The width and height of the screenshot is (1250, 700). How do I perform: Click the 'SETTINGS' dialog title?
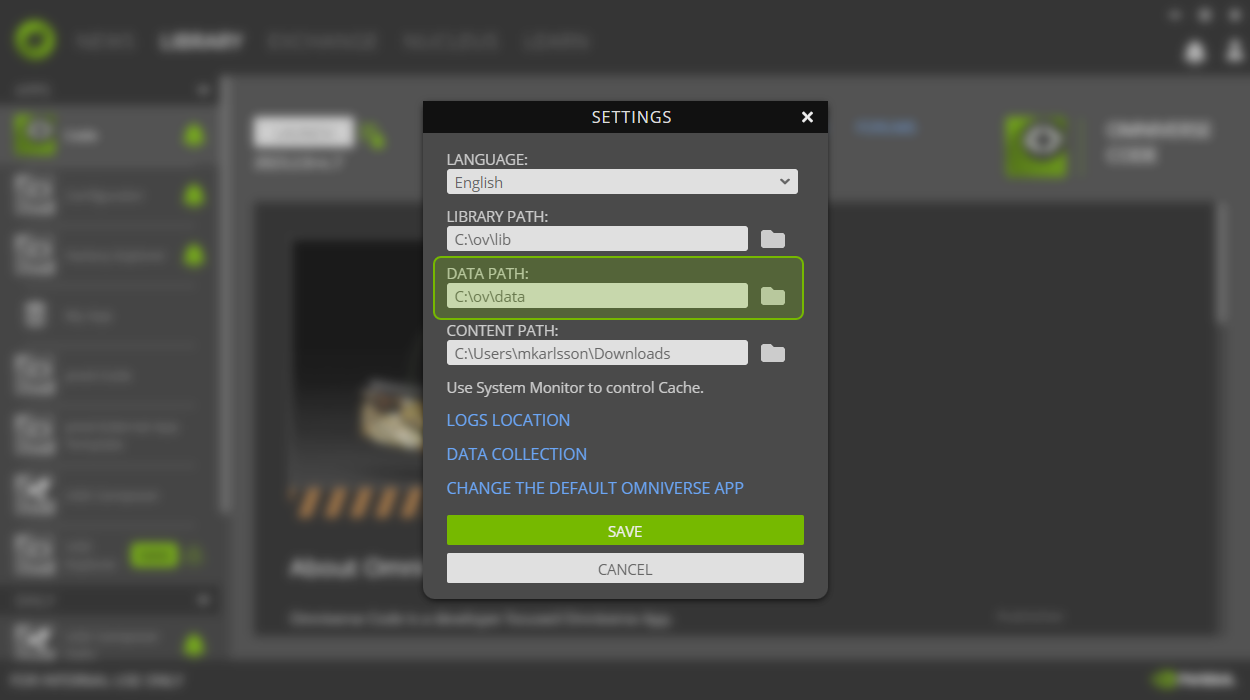tap(631, 117)
